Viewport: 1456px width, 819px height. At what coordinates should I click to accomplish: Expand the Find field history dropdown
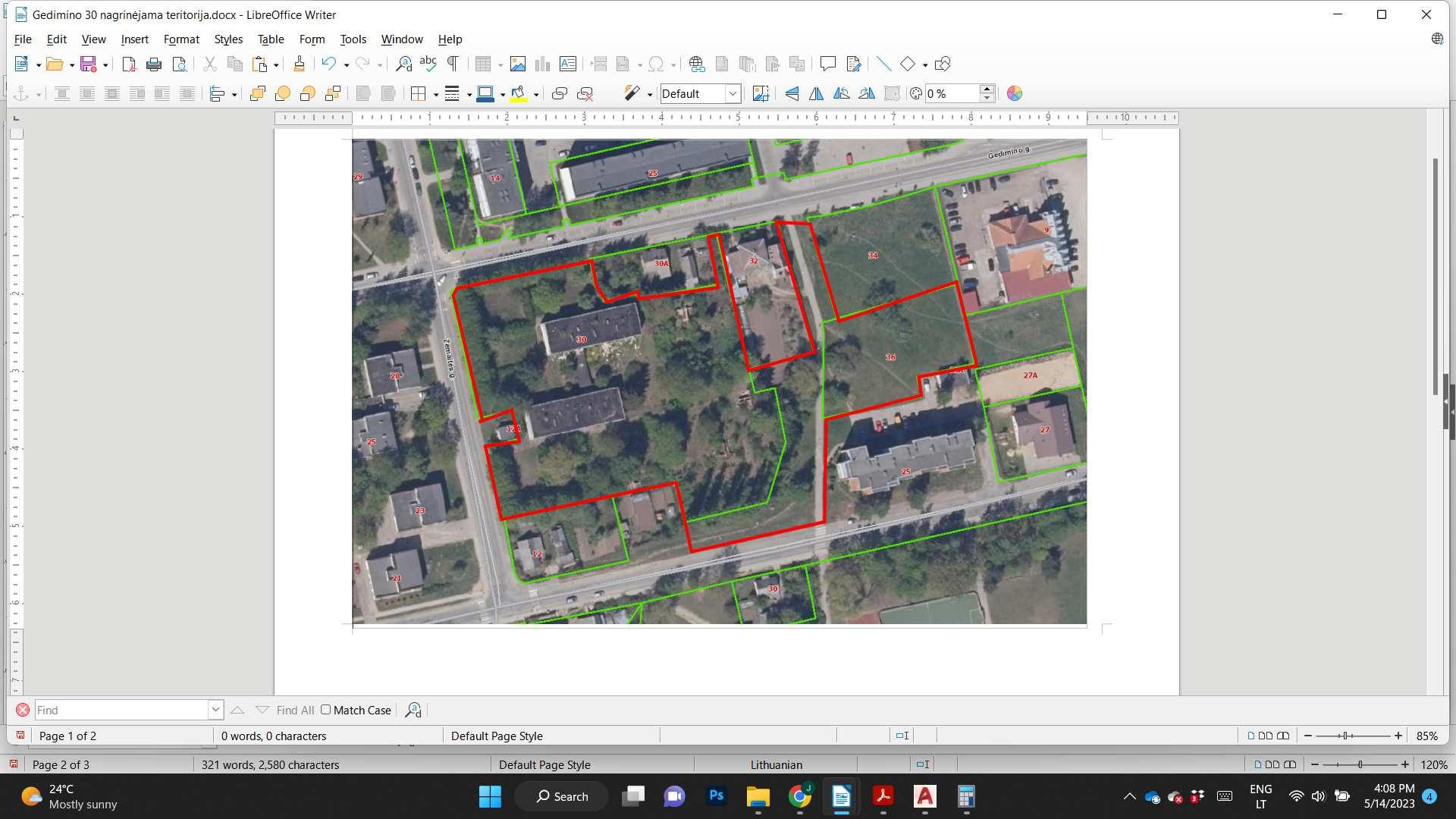coord(215,710)
